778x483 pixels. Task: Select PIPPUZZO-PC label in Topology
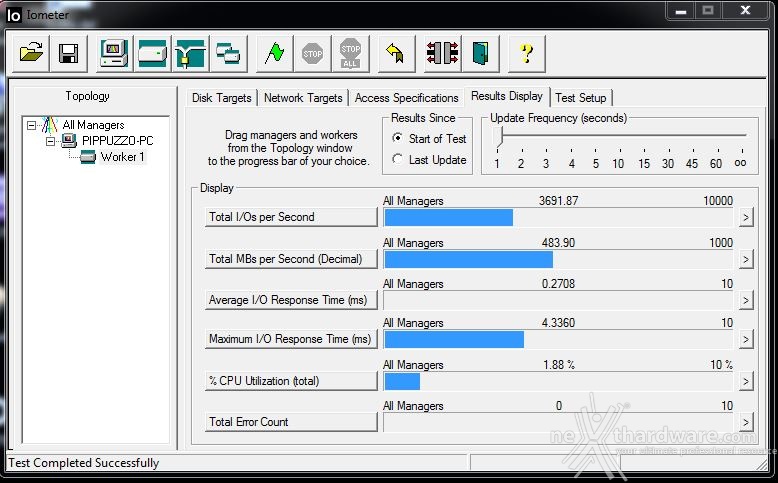click(118, 140)
